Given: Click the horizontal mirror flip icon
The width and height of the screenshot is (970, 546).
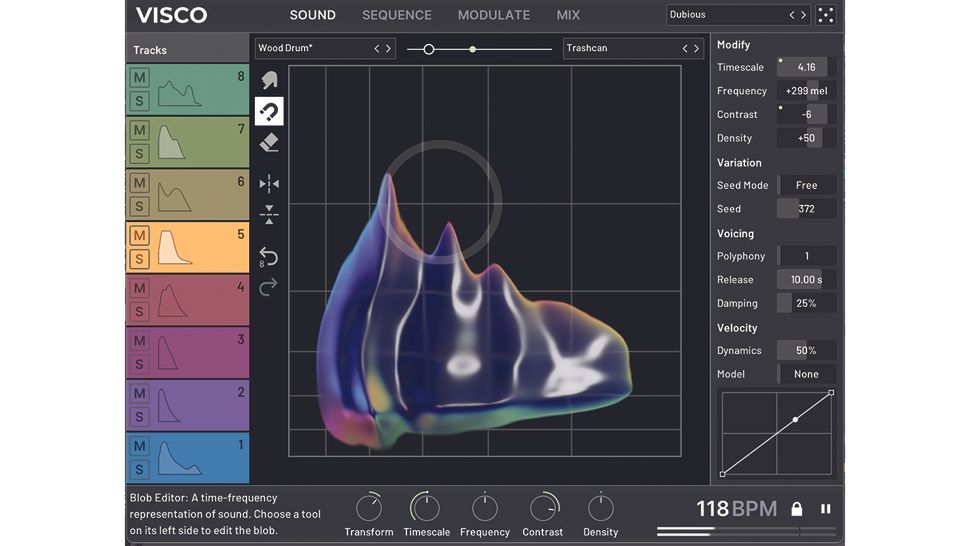Looking at the screenshot, I should pos(269,184).
